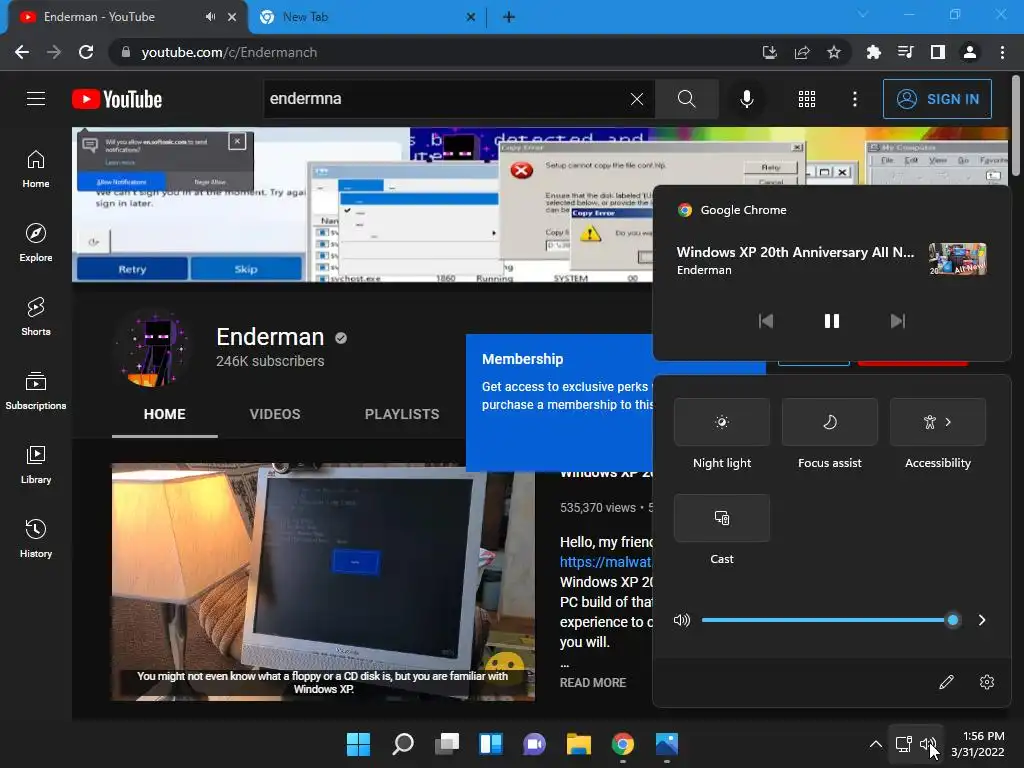Select the channel HOME tab
This screenshot has height=768, width=1024.
pyautogui.click(x=165, y=414)
